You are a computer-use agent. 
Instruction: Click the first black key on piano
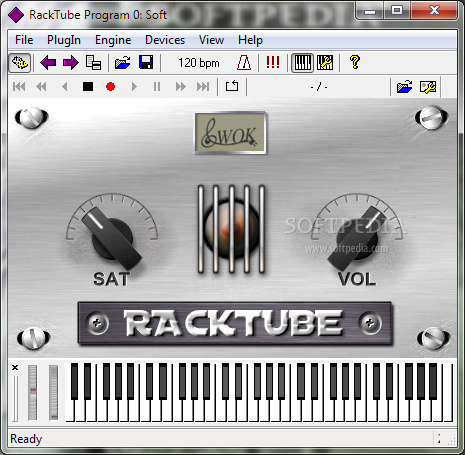pos(74,381)
